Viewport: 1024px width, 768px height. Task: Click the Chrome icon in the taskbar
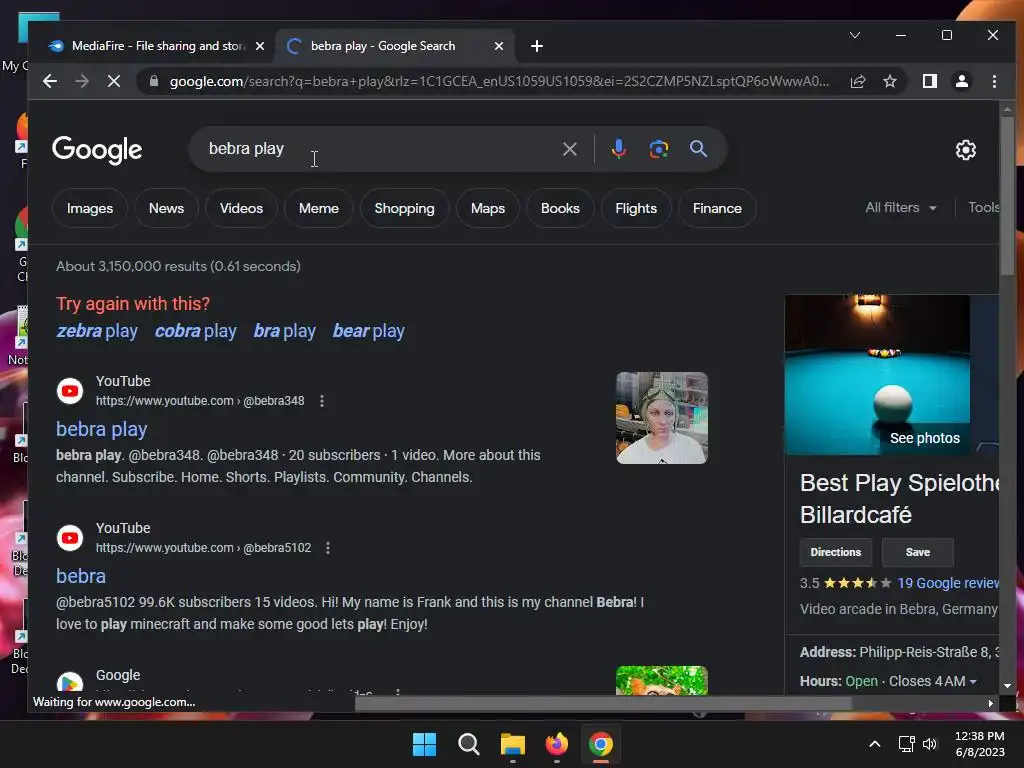click(x=601, y=744)
